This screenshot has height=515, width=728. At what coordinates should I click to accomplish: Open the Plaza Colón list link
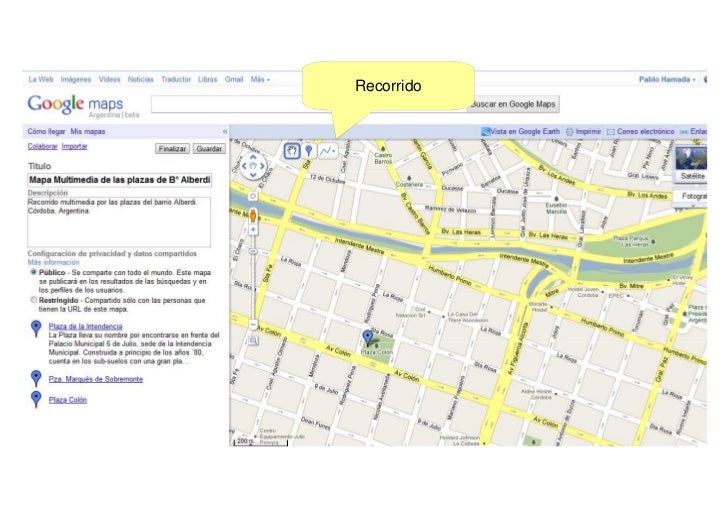[x=68, y=400]
